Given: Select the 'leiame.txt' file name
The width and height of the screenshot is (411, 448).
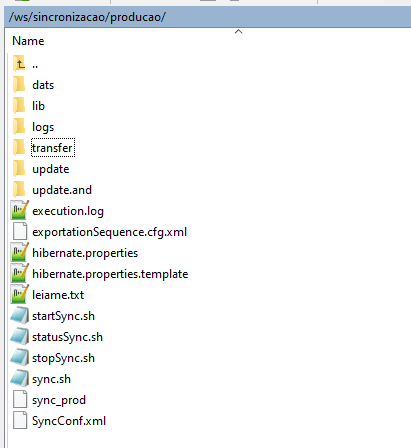Looking at the screenshot, I should (58, 295).
